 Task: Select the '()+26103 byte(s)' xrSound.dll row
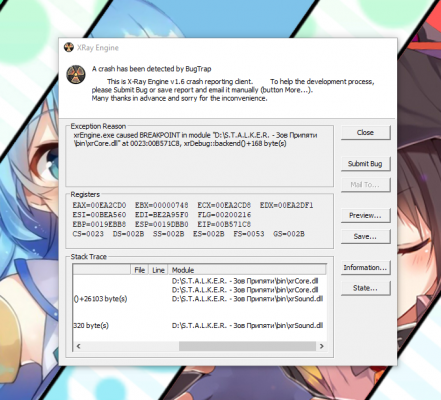pos(199,299)
